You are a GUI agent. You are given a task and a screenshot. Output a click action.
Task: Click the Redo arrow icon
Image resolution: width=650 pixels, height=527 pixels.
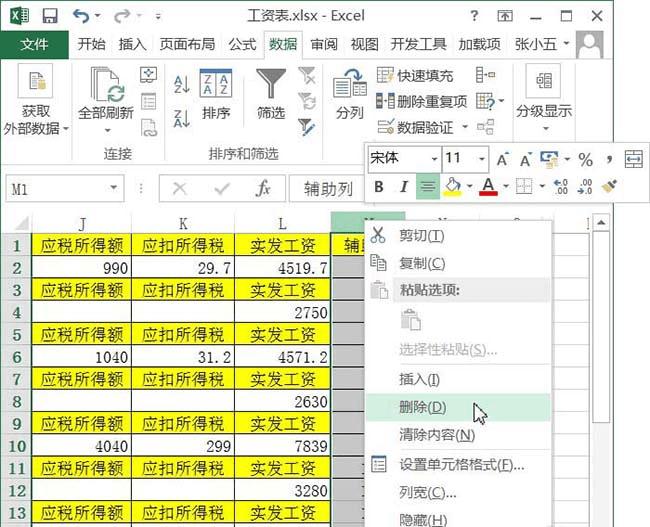point(122,16)
